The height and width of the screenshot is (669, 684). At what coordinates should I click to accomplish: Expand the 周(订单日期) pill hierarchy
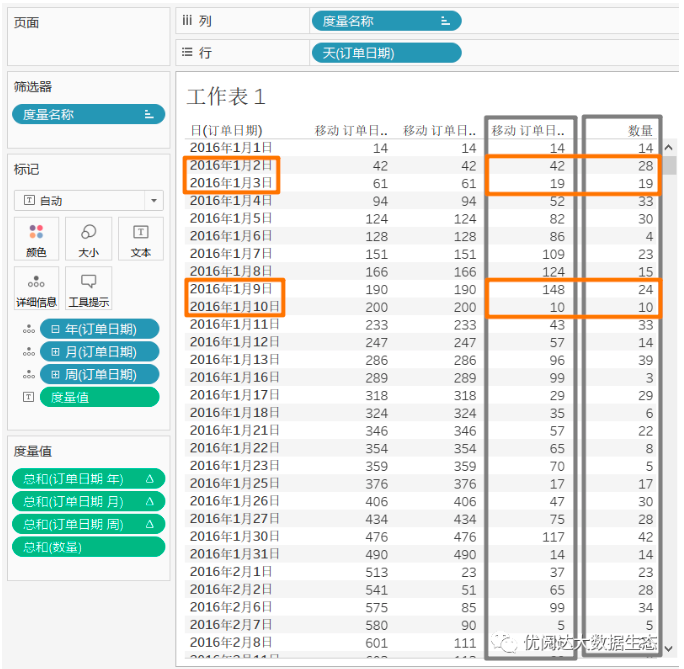[55, 375]
